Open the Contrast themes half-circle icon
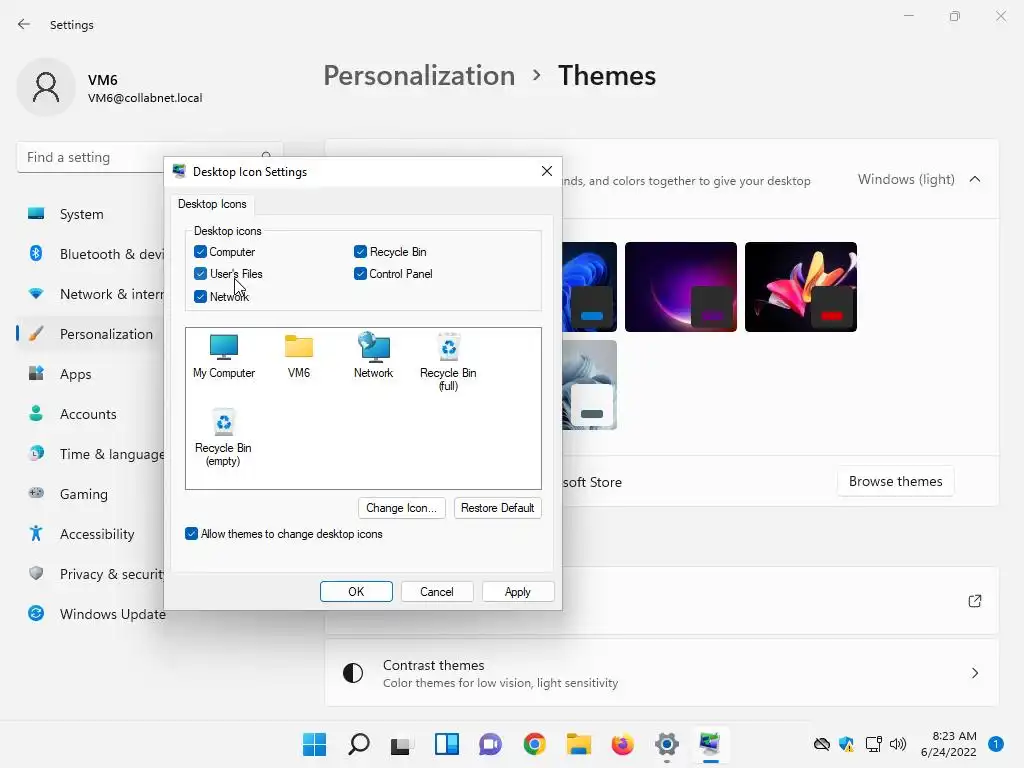The height and width of the screenshot is (768, 1024). click(x=353, y=673)
